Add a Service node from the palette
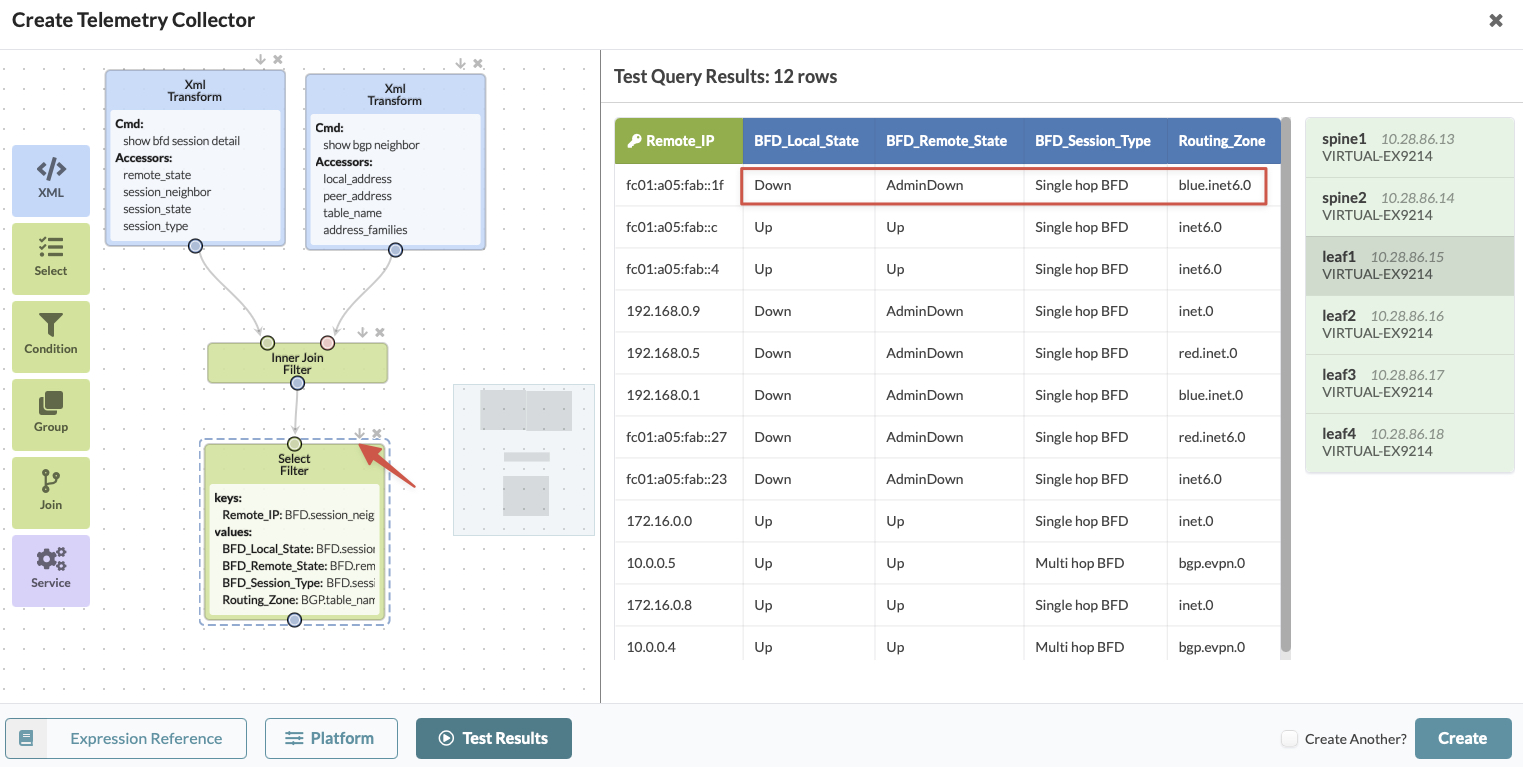This screenshot has width=1523, height=767. [x=51, y=571]
